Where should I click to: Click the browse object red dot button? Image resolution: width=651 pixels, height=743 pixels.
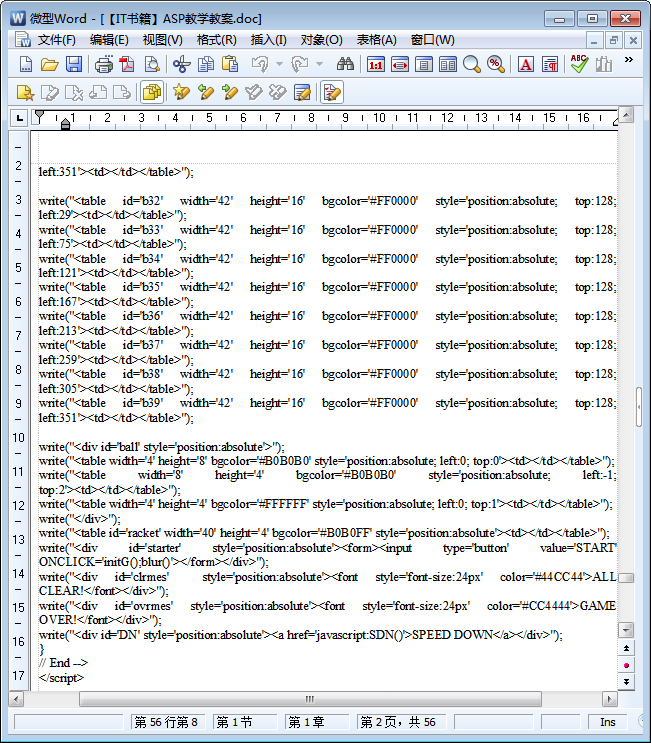626,665
